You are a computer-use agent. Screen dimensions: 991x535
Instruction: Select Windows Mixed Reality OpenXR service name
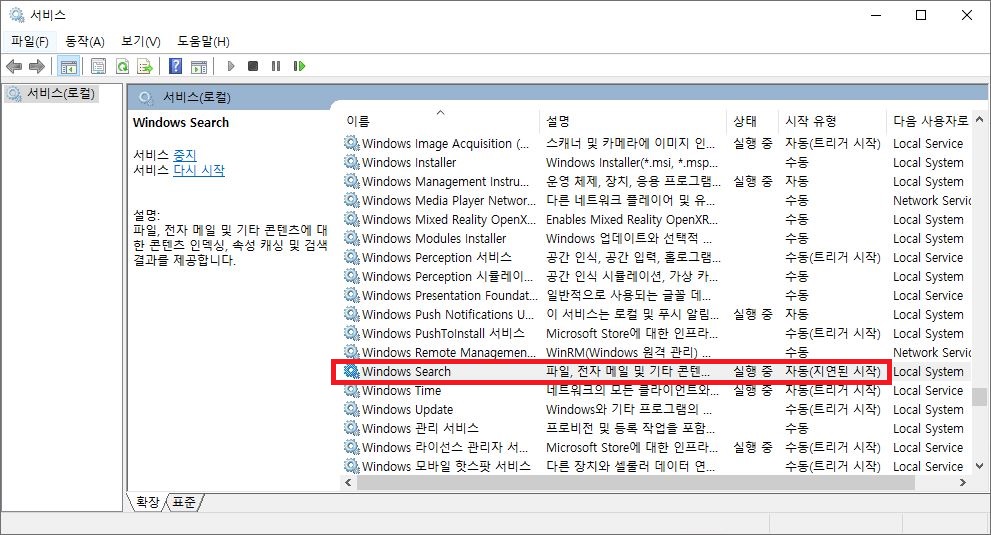point(449,219)
